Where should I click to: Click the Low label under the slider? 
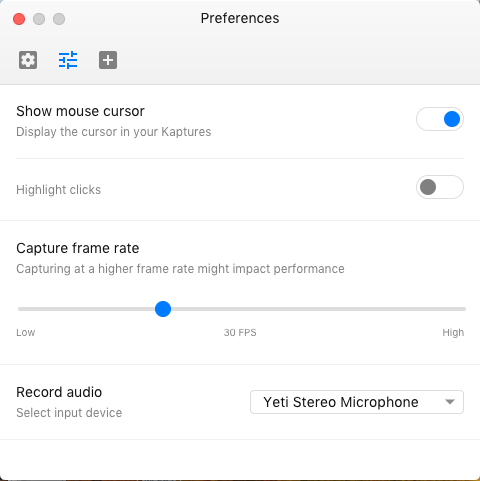tap(26, 332)
